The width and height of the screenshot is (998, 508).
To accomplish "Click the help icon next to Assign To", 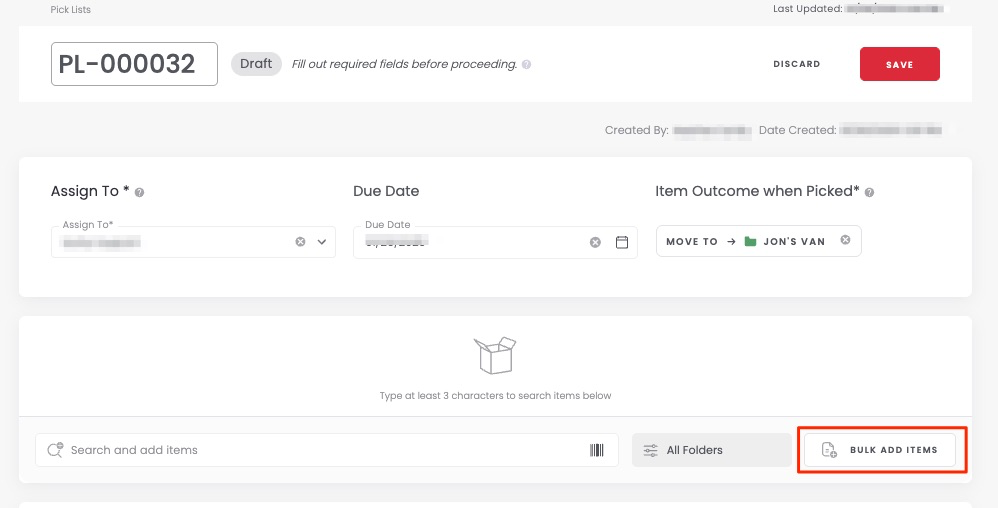I will pyautogui.click(x=140, y=192).
